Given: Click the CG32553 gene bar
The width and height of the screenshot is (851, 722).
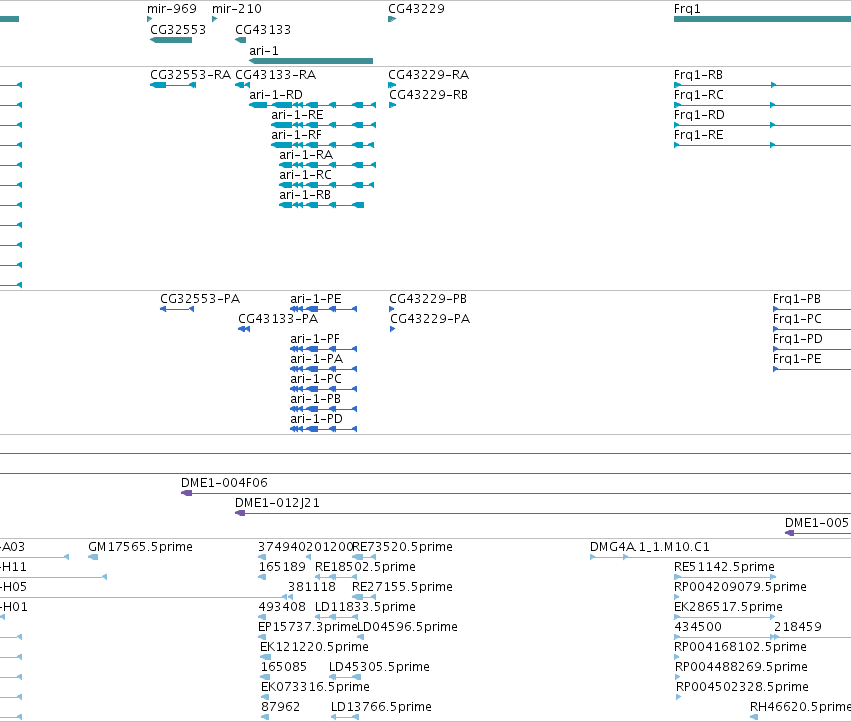Looking at the screenshot, I should [171, 40].
